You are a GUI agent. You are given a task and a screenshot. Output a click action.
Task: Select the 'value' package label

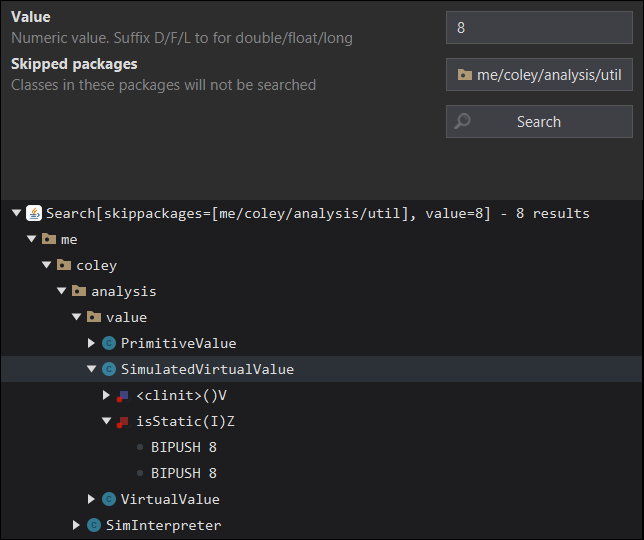[x=126, y=317]
